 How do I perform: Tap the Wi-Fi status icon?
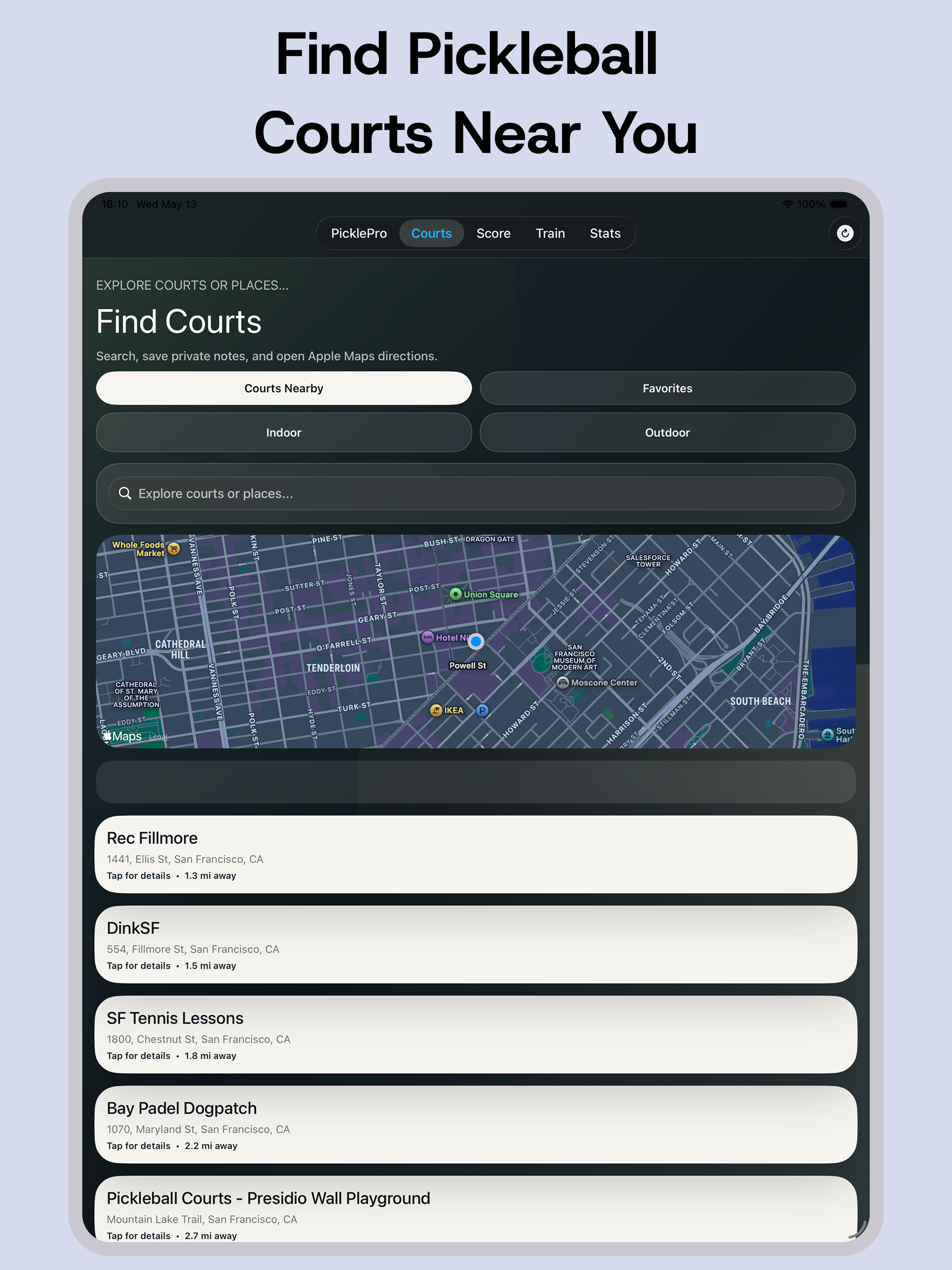pos(788,204)
